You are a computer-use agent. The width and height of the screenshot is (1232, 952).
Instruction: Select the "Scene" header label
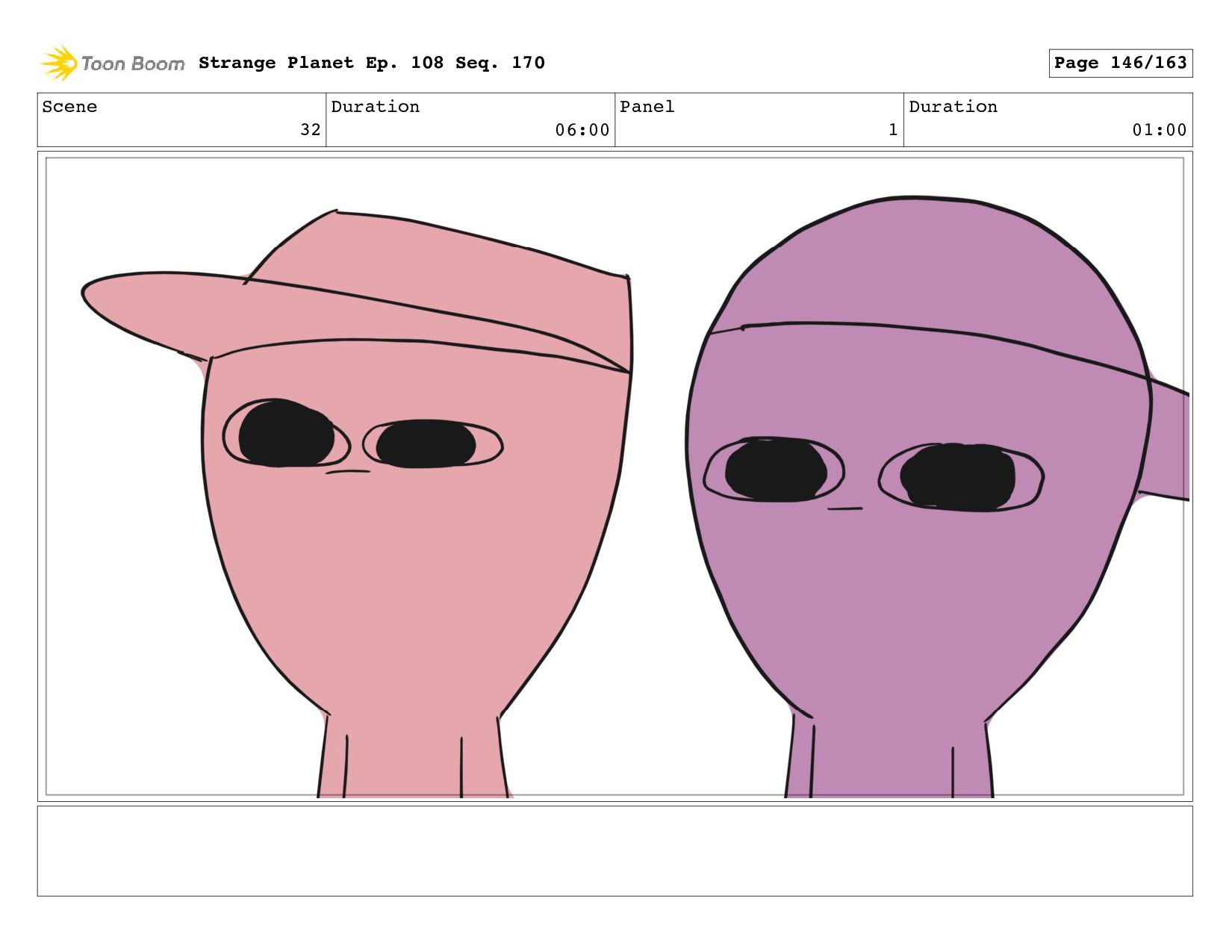pos(69,107)
